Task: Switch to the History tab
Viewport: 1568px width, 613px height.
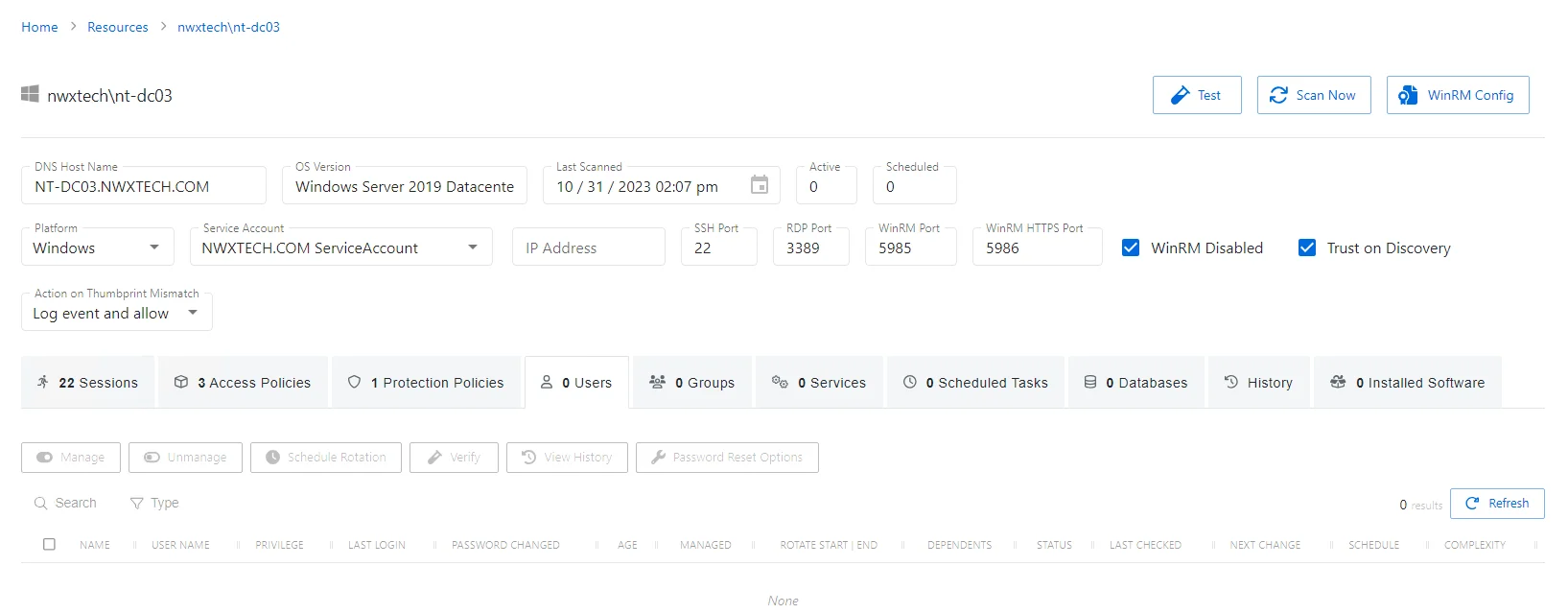Action: [x=1258, y=383]
